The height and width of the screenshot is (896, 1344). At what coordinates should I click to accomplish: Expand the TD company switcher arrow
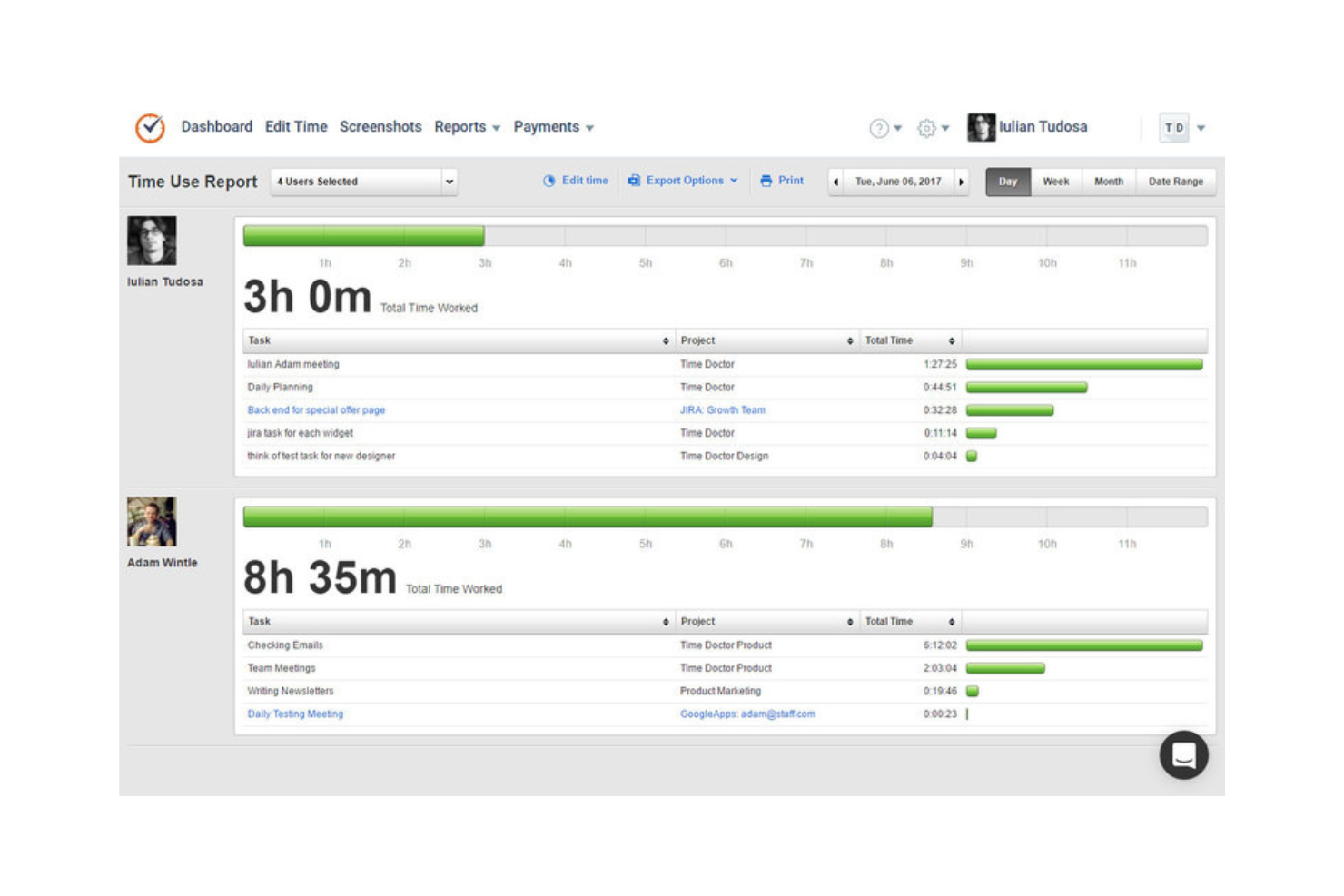tap(1201, 128)
